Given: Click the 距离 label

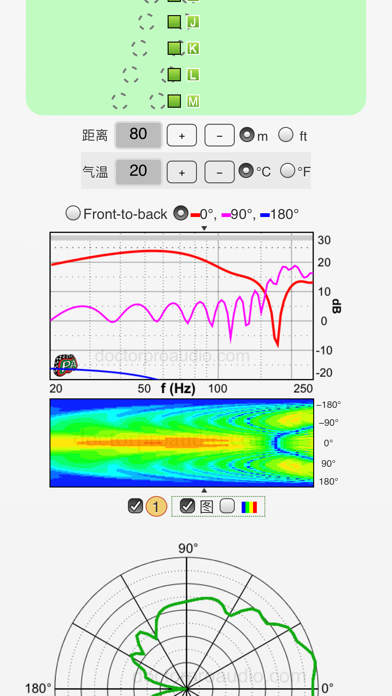Looking at the screenshot, I should (x=95, y=135).
